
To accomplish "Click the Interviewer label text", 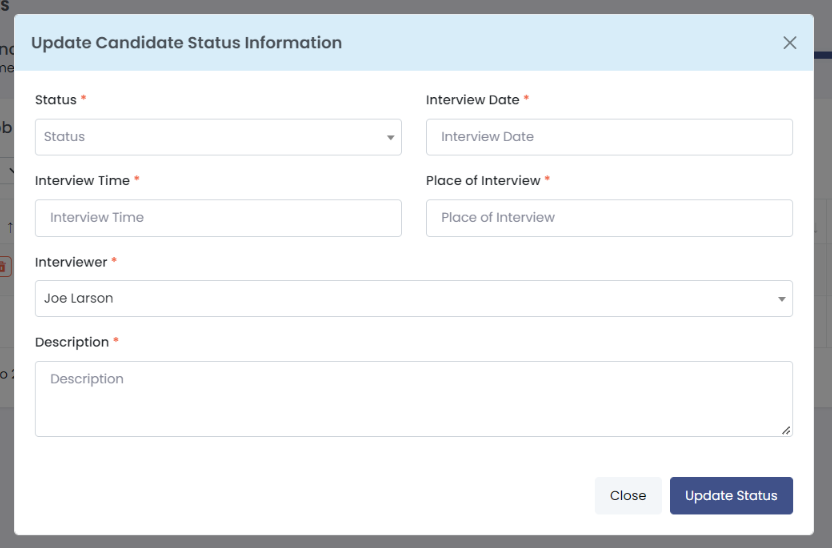I will click(x=71, y=262).
